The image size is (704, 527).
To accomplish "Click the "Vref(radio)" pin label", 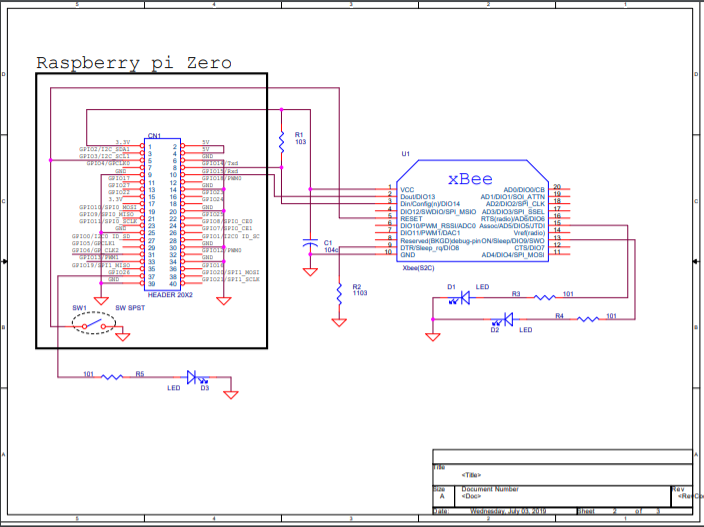I will [x=529, y=233].
